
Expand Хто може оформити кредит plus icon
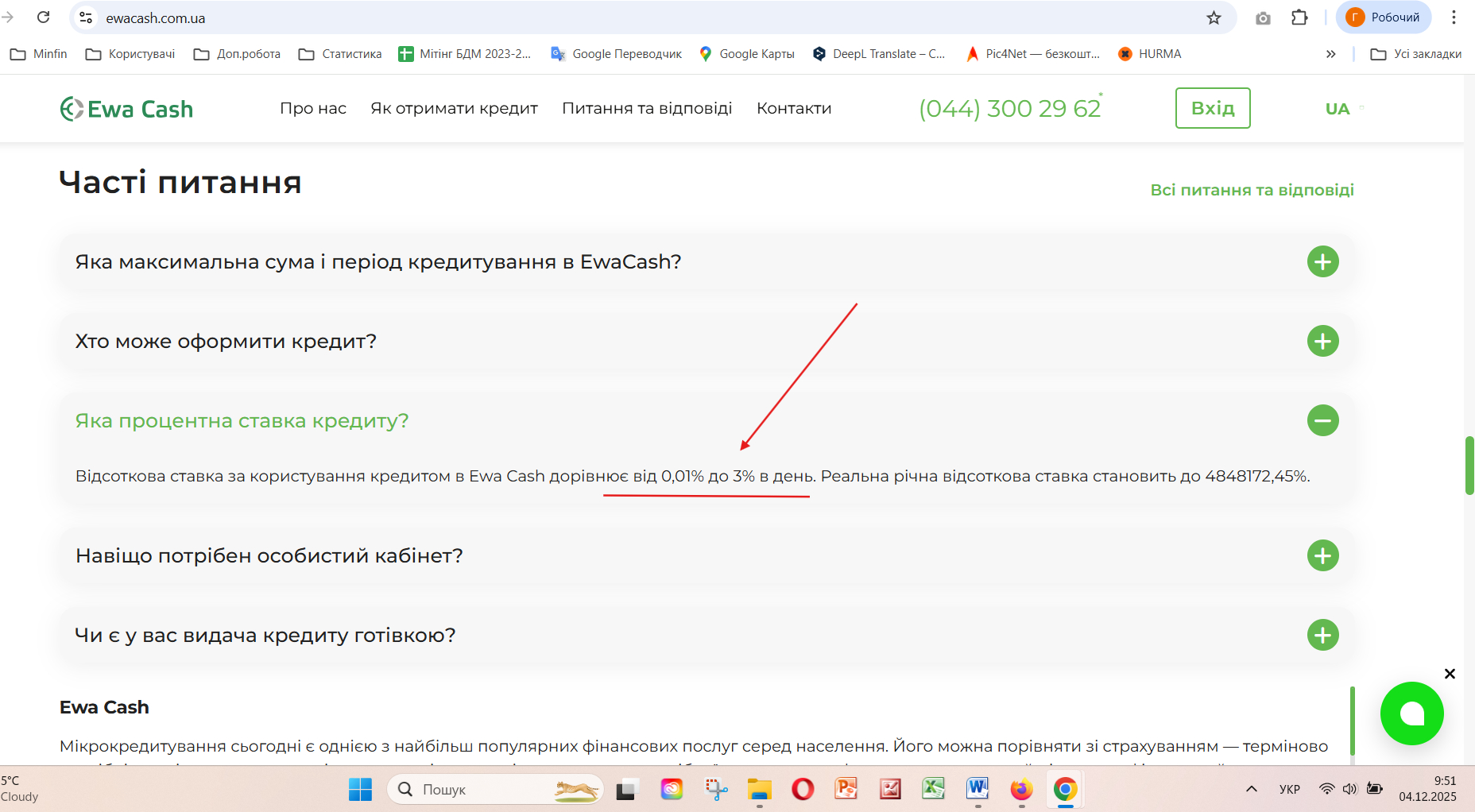tap(1323, 341)
